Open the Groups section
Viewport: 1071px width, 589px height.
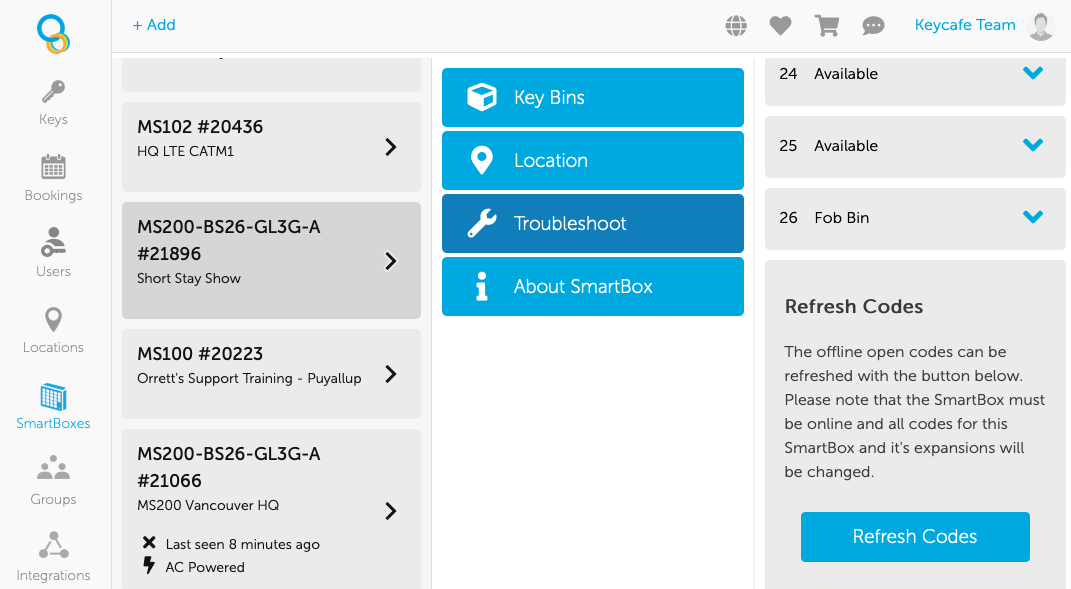[x=52, y=480]
